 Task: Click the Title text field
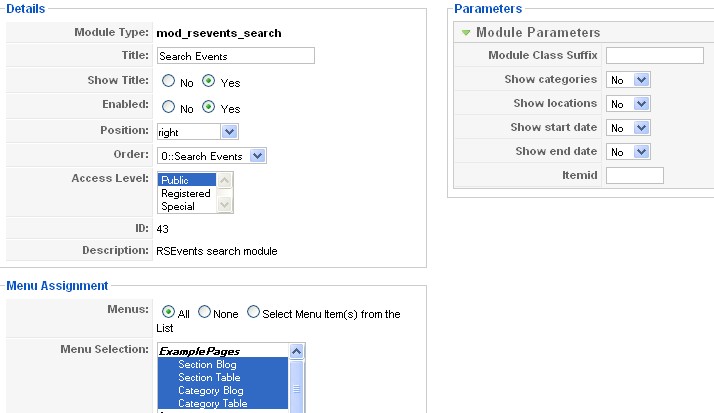(x=235, y=56)
